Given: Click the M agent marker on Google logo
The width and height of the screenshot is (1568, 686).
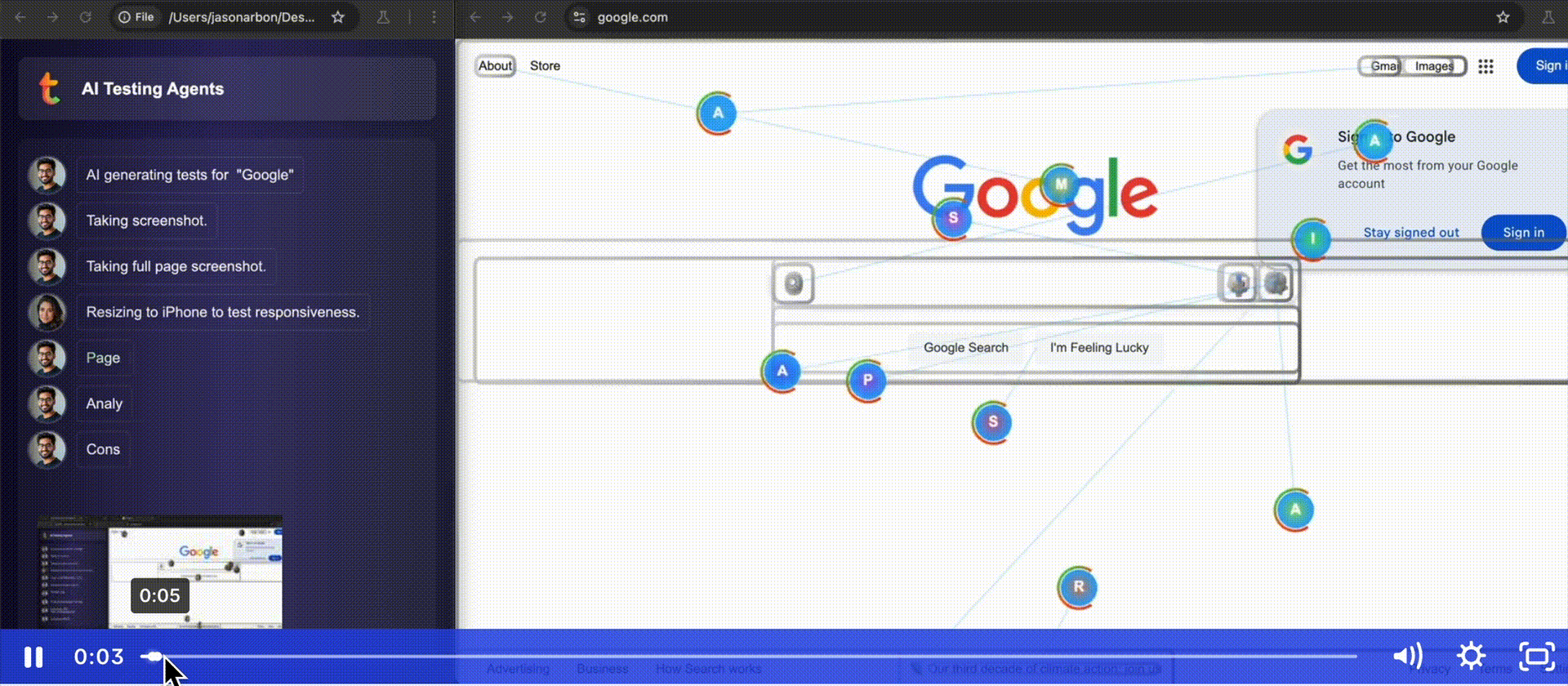Looking at the screenshot, I should point(1060,185).
